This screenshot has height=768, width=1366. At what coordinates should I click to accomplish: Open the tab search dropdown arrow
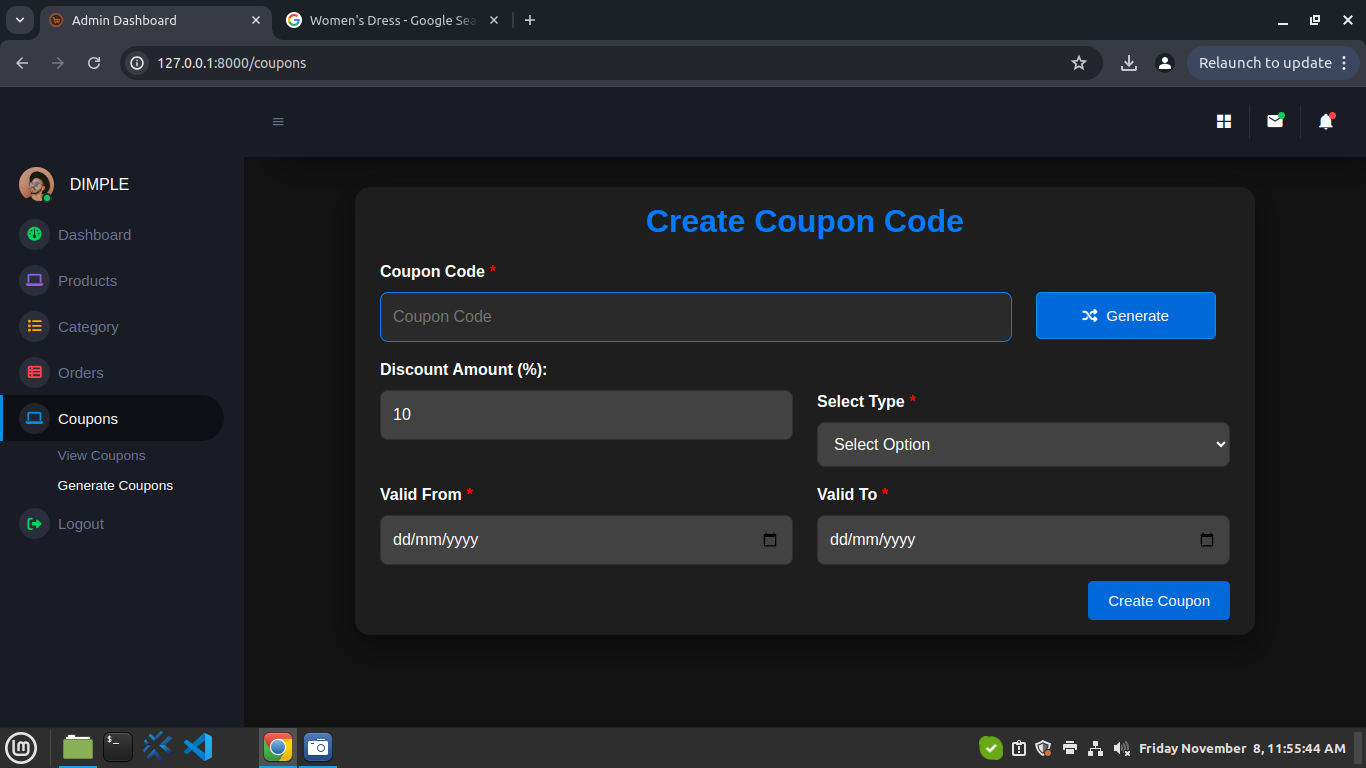point(19,20)
